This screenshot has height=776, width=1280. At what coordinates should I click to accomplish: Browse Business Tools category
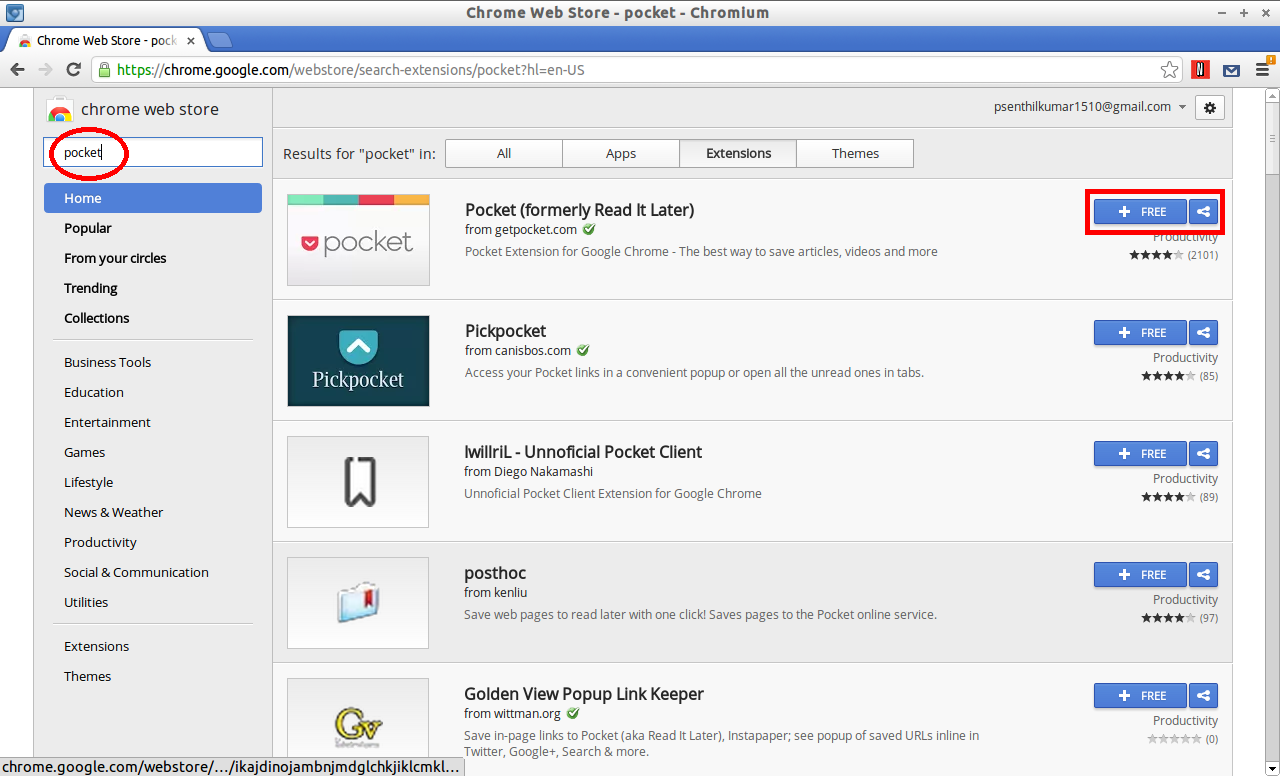(x=108, y=362)
